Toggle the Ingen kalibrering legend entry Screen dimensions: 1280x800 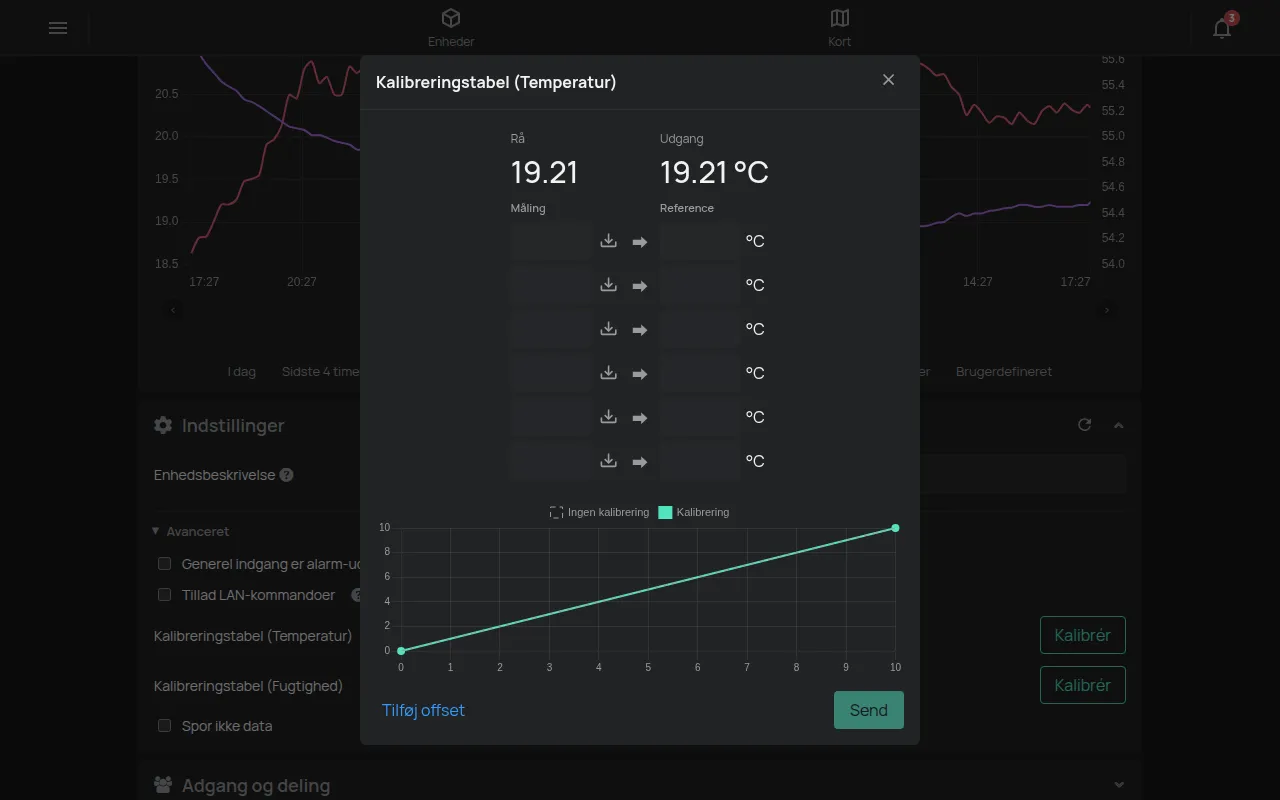click(x=599, y=512)
